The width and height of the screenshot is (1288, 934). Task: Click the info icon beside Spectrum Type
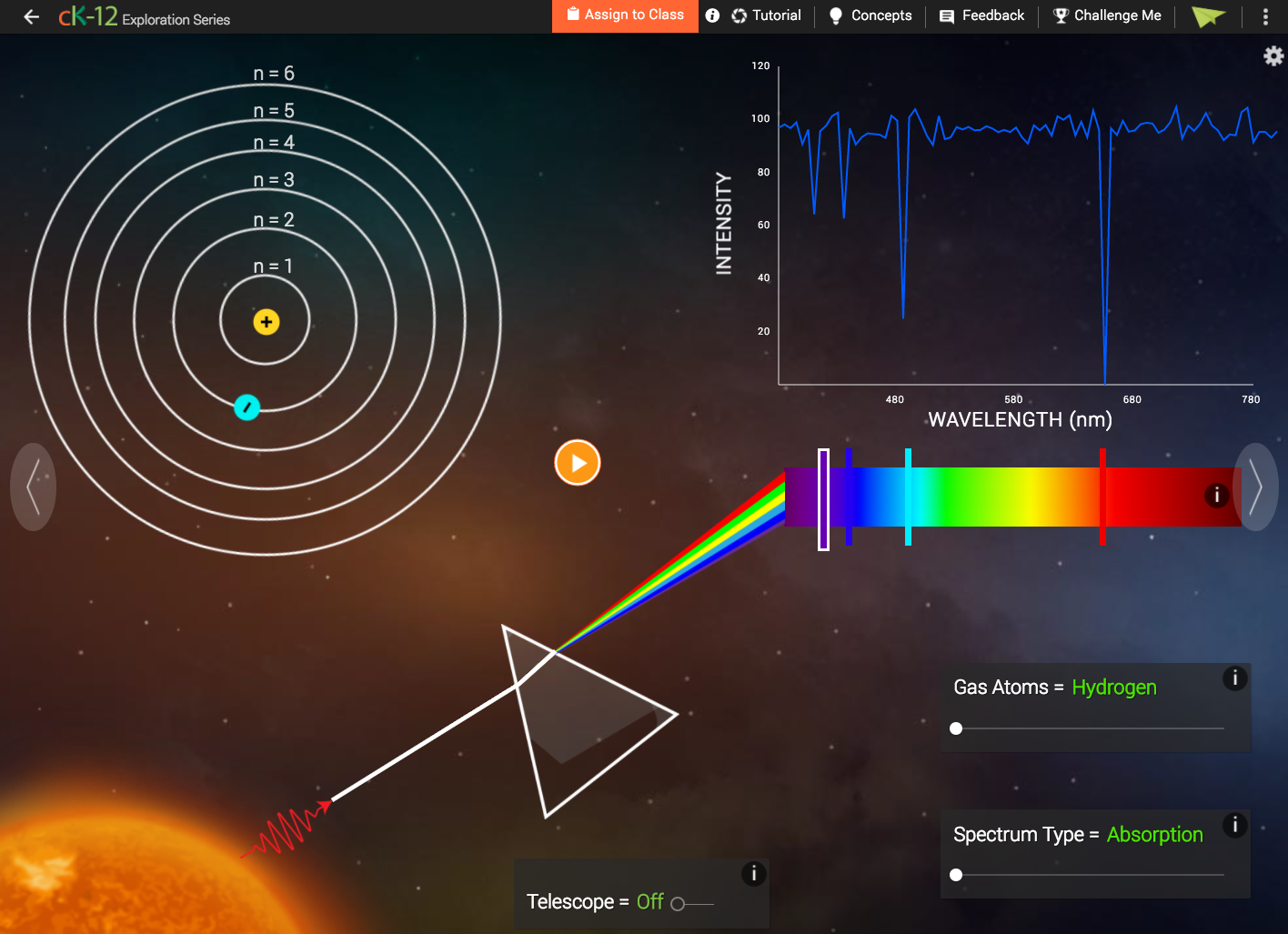[1234, 825]
